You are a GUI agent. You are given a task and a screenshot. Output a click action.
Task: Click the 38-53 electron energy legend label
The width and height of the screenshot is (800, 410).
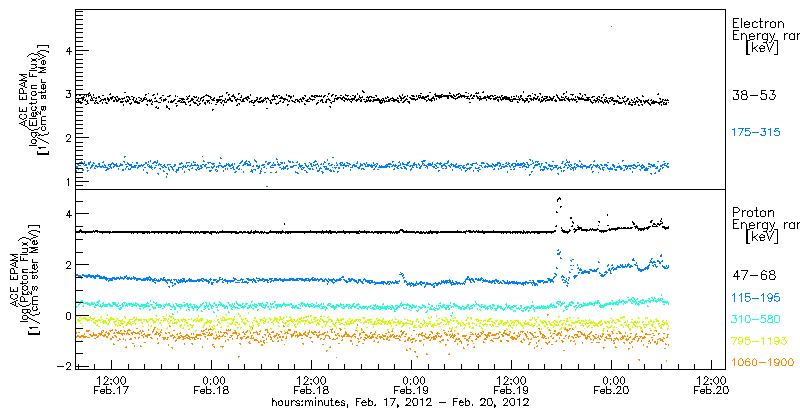[x=754, y=95]
